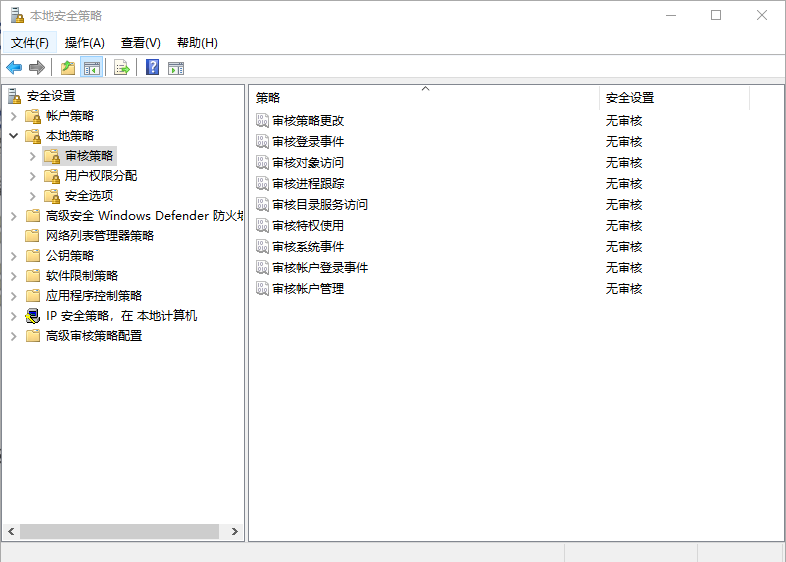Select the 审核帐户登录事件 policy text
The width and height of the screenshot is (786, 562).
point(320,268)
